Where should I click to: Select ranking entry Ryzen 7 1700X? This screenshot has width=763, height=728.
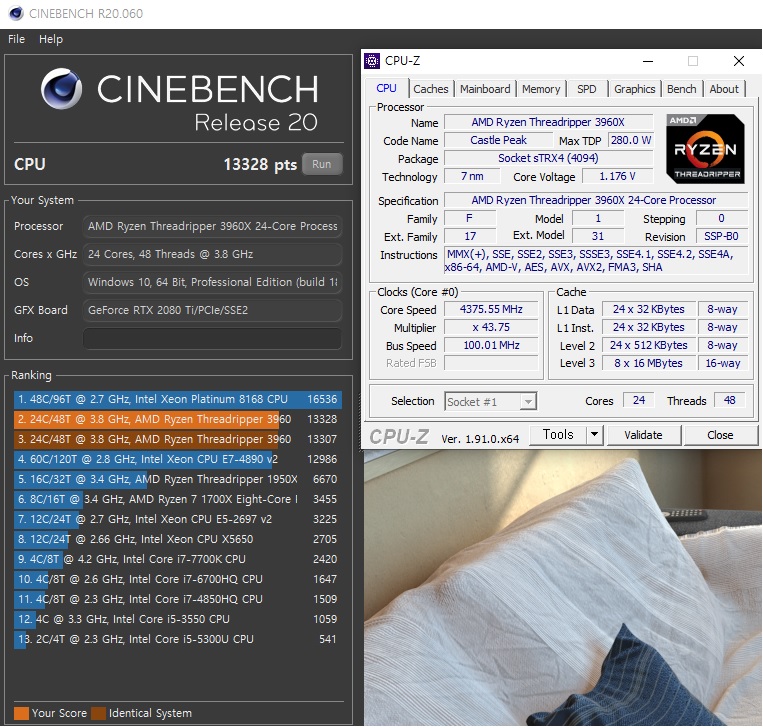click(178, 499)
